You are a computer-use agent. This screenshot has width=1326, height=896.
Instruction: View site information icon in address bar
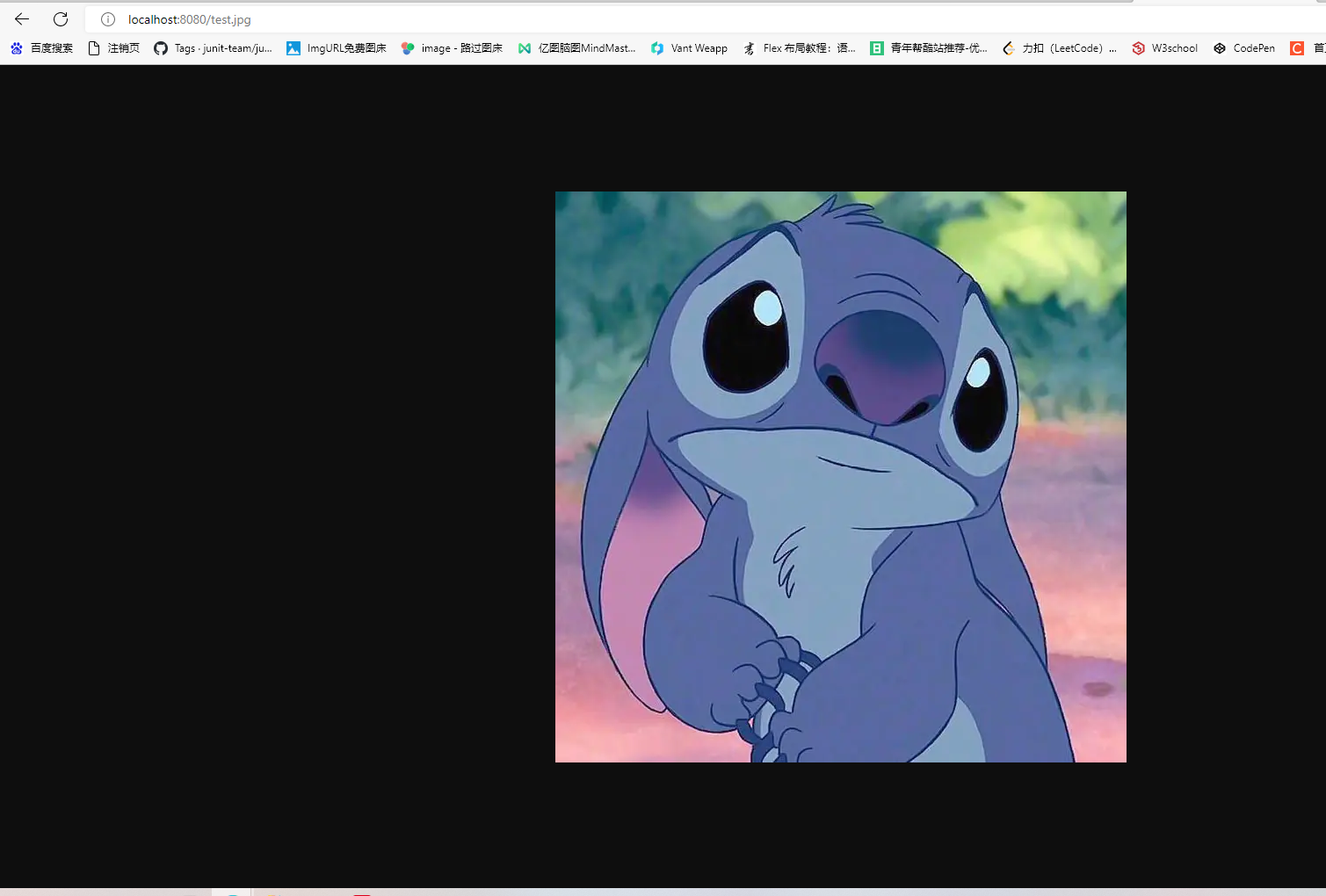point(108,19)
